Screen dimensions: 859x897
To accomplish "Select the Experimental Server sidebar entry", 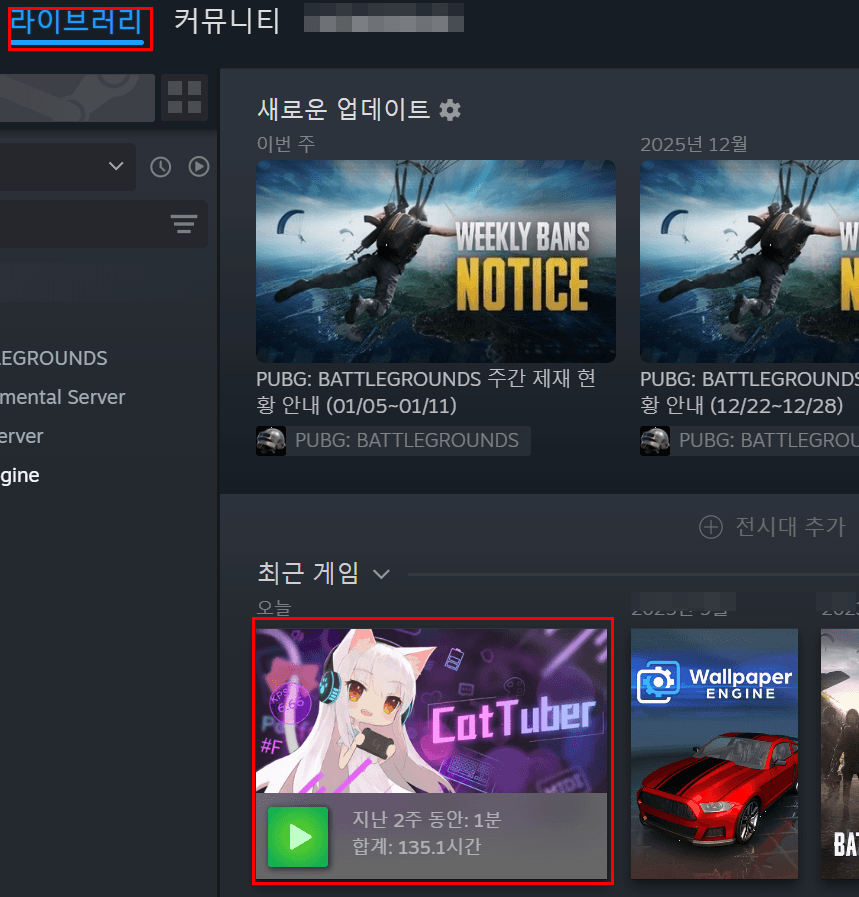I will coord(62,397).
